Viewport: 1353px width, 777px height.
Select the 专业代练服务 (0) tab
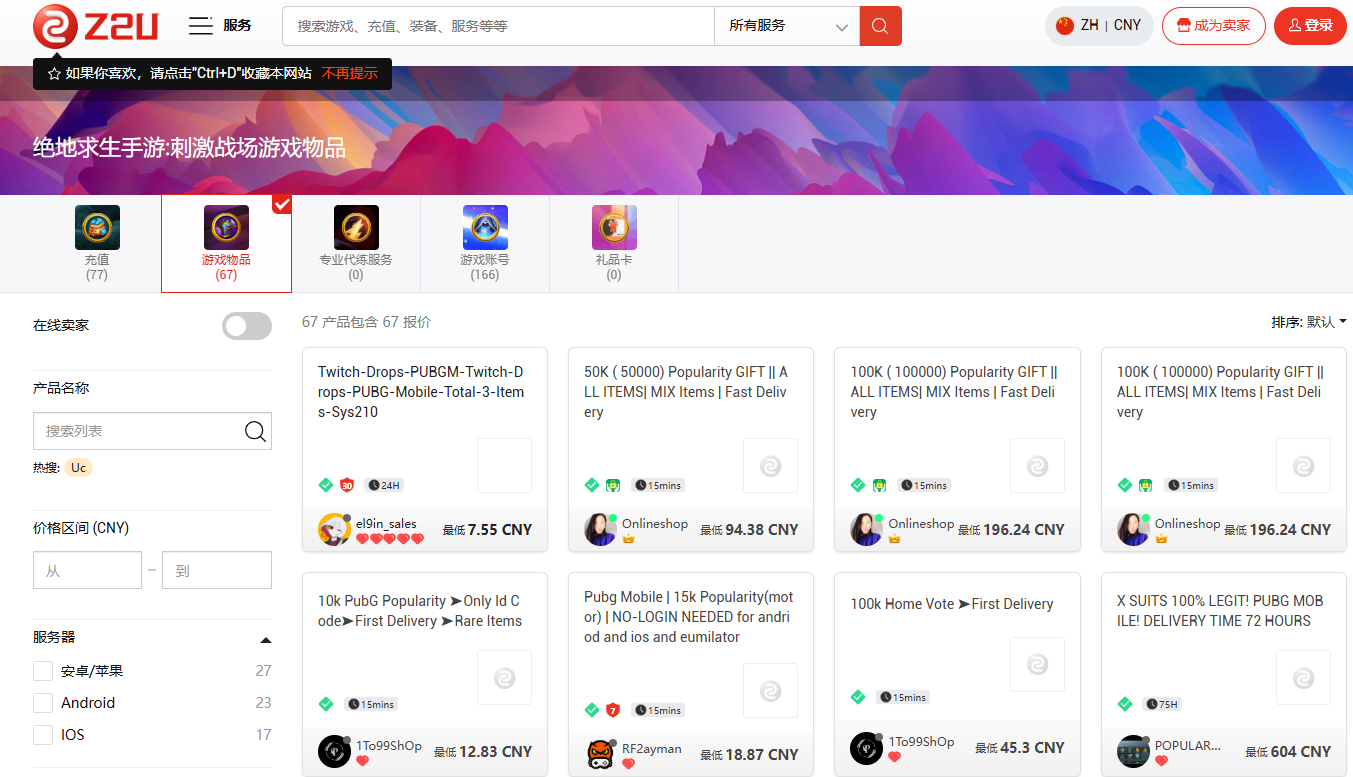[356, 244]
